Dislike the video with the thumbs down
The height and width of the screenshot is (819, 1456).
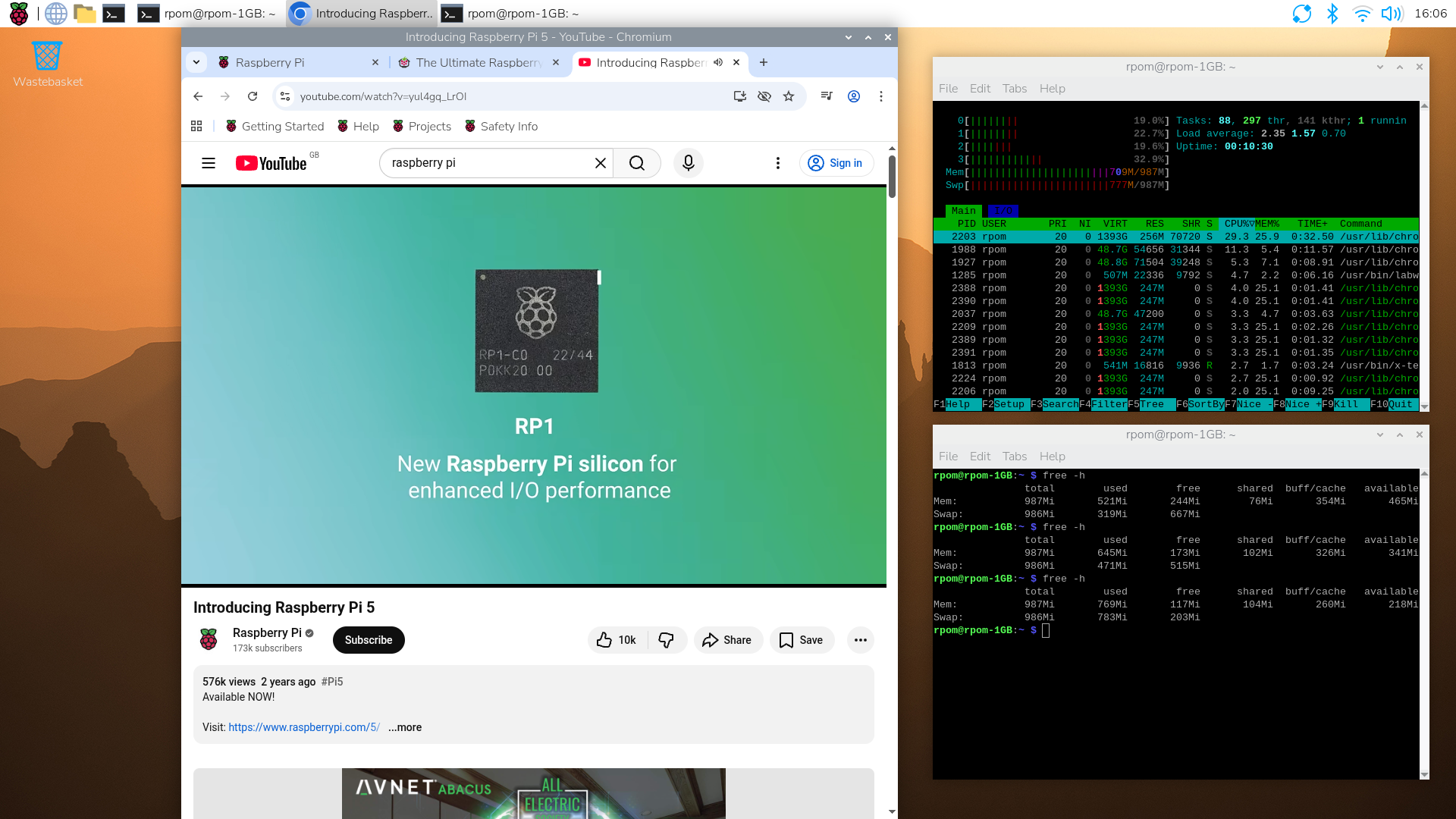tap(667, 640)
